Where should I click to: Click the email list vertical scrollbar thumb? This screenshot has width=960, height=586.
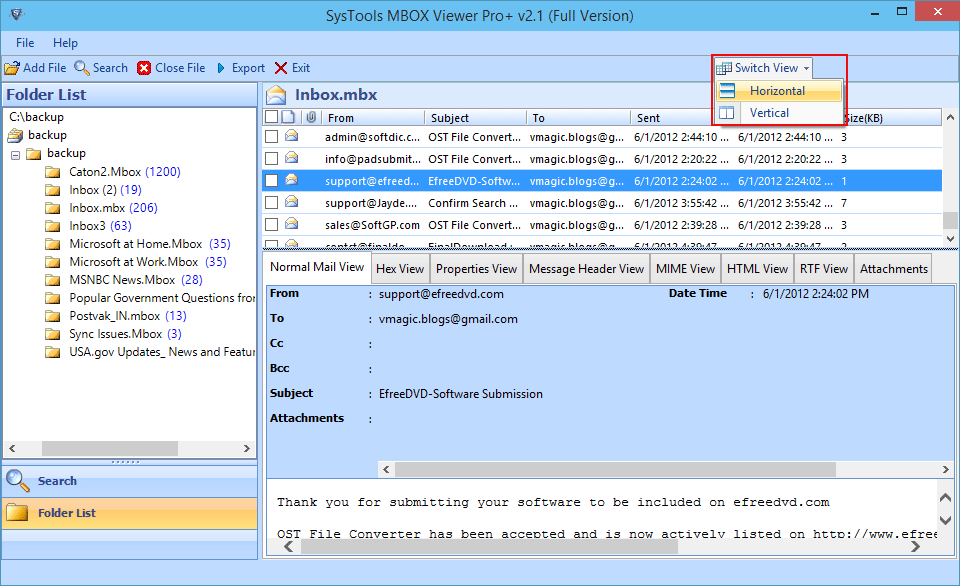click(x=950, y=219)
